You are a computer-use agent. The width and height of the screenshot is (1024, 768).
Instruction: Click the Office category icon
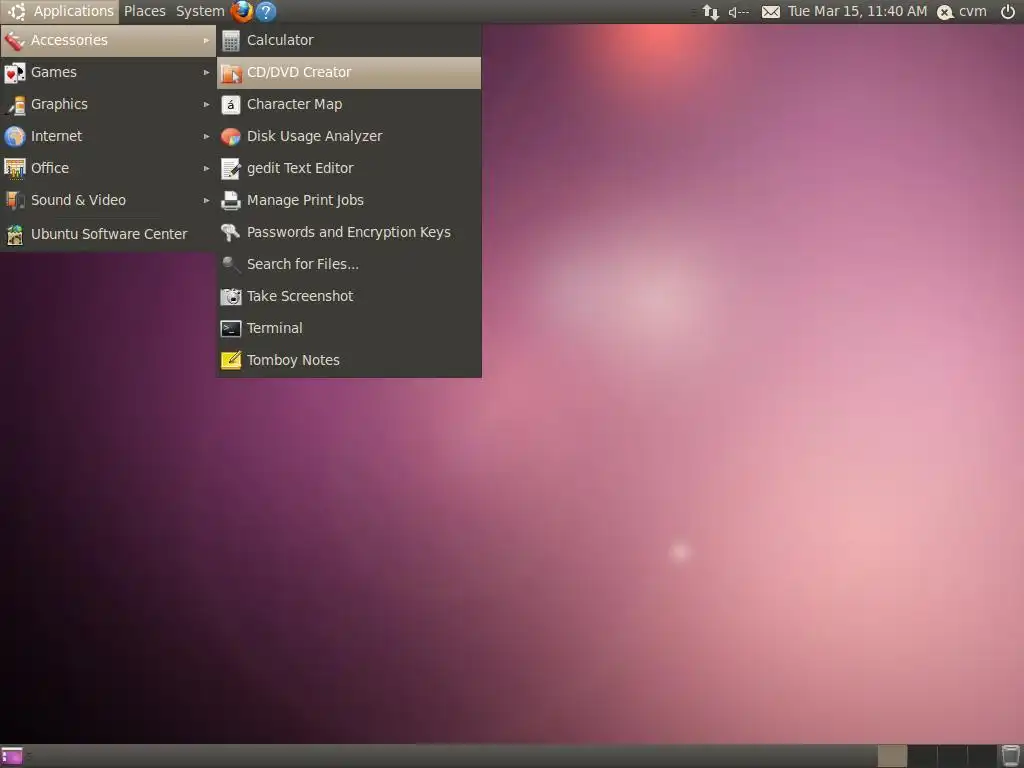pos(14,168)
